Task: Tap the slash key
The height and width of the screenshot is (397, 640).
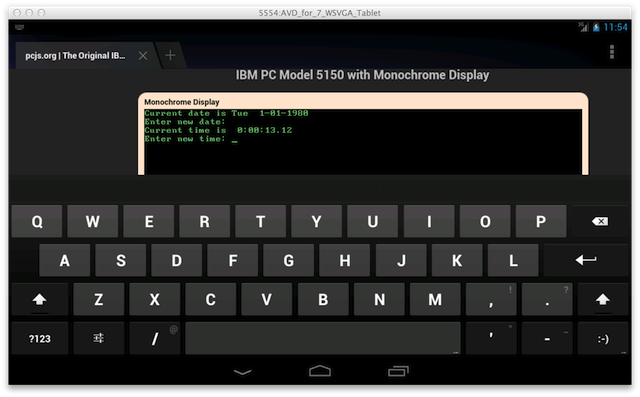Action: click(154, 338)
